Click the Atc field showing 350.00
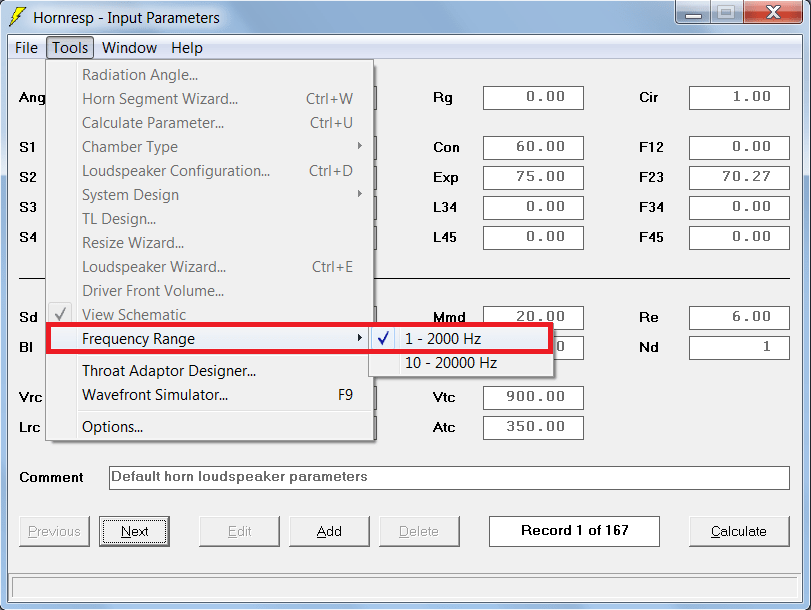The image size is (811, 610). (533, 427)
